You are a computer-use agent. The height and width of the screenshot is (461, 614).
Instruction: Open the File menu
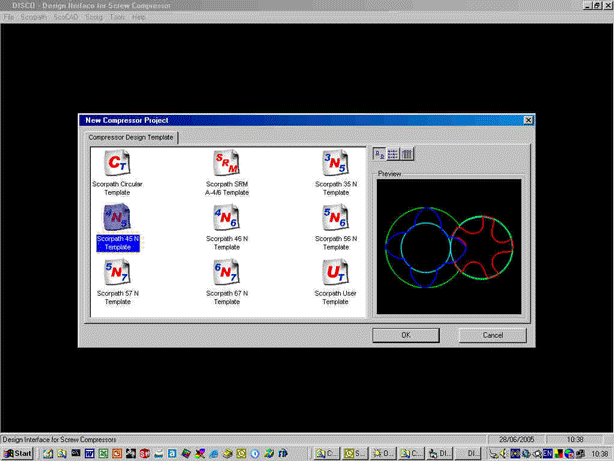(9, 17)
